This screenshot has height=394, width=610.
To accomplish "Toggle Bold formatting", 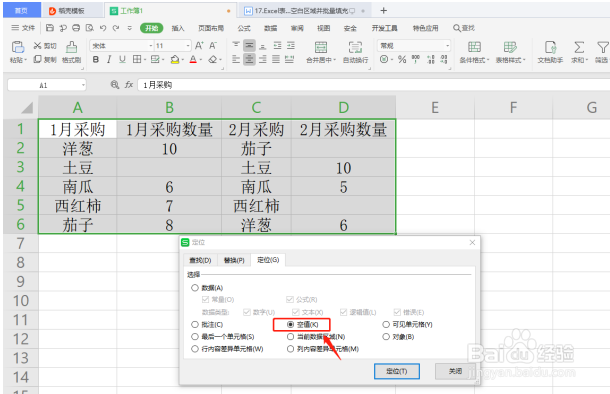I will tap(96, 60).
